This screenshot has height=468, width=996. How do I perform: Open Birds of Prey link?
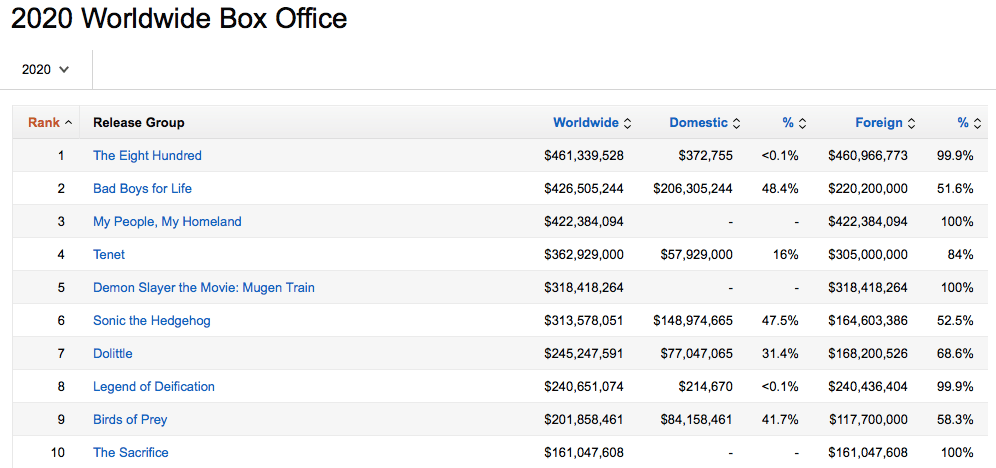[130, 420]
